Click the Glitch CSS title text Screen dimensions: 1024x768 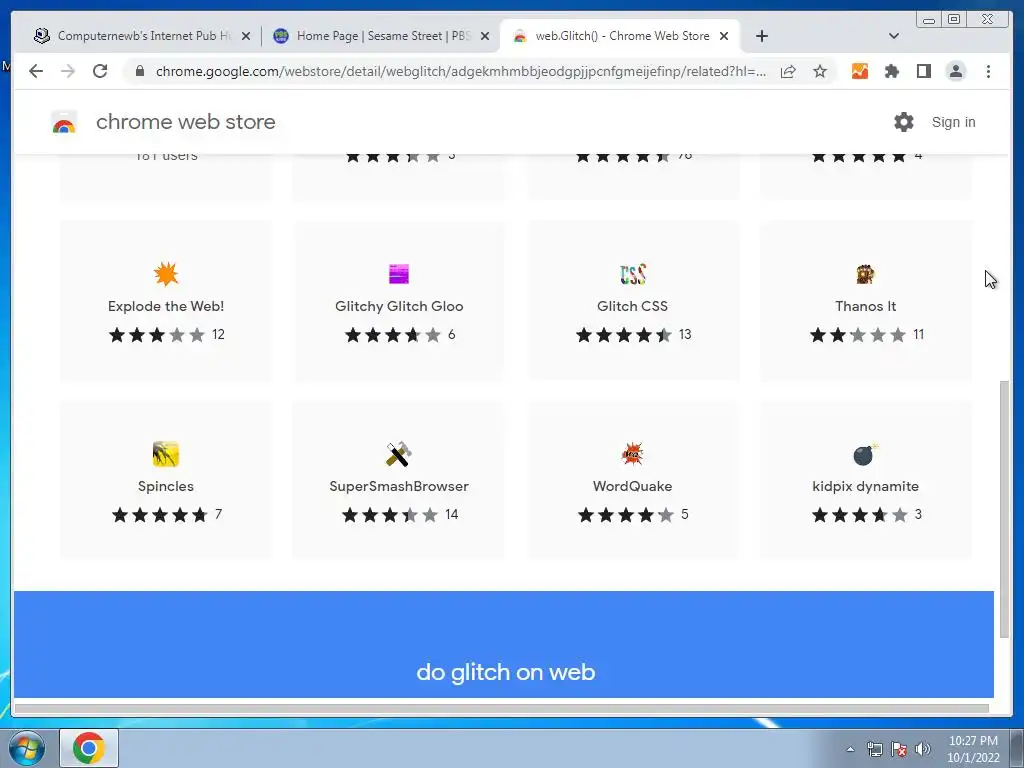click(x=632, y=306)
